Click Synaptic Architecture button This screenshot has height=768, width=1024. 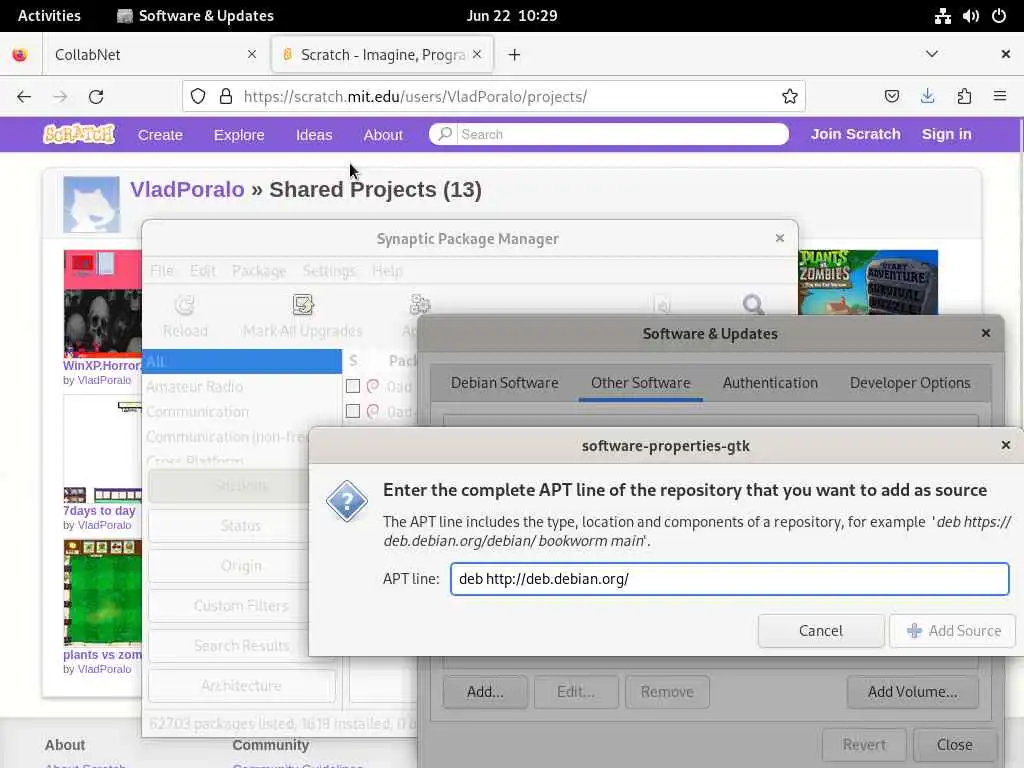coord(241,686)
